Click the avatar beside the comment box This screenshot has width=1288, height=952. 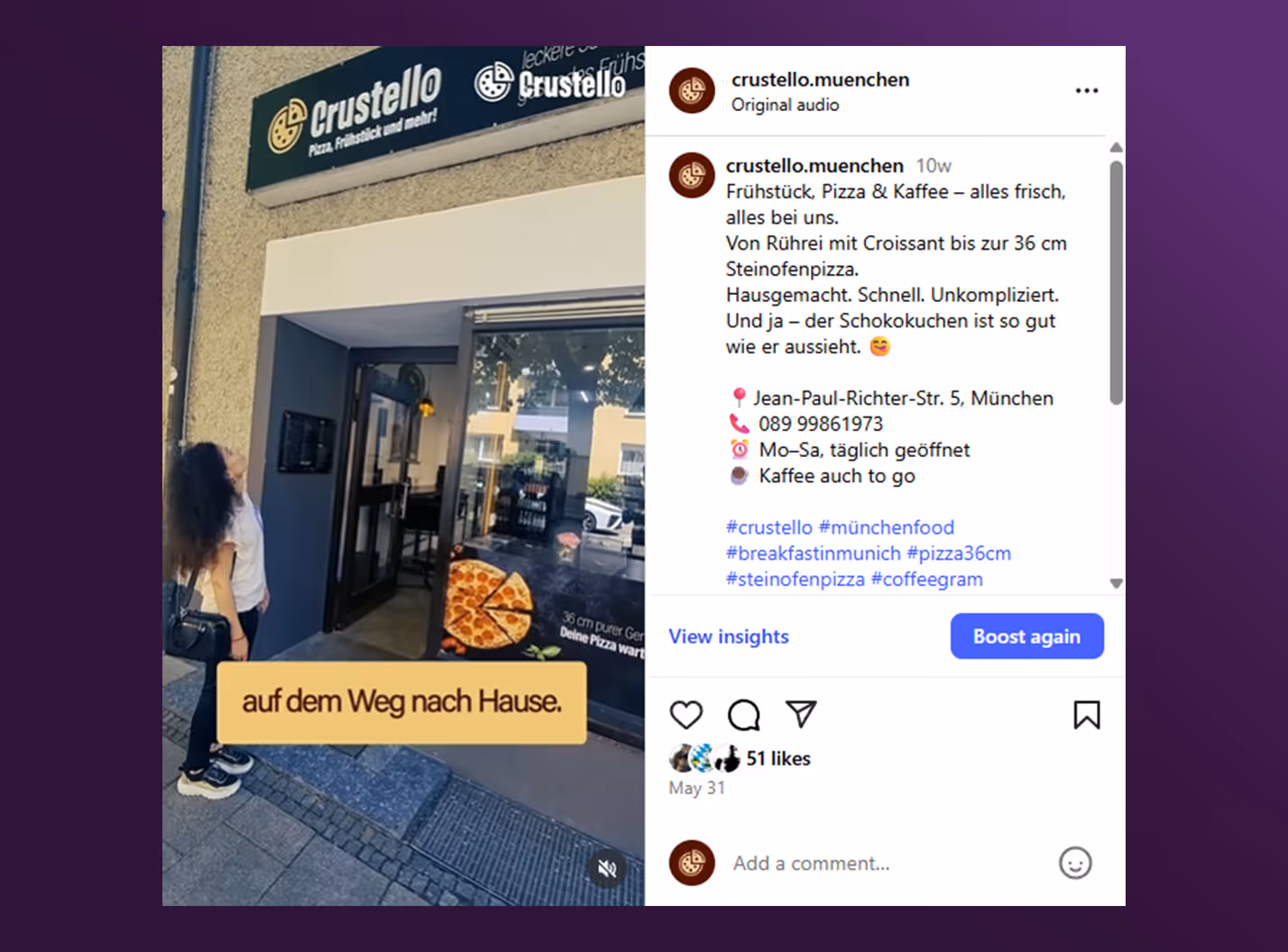click(692, 863)
